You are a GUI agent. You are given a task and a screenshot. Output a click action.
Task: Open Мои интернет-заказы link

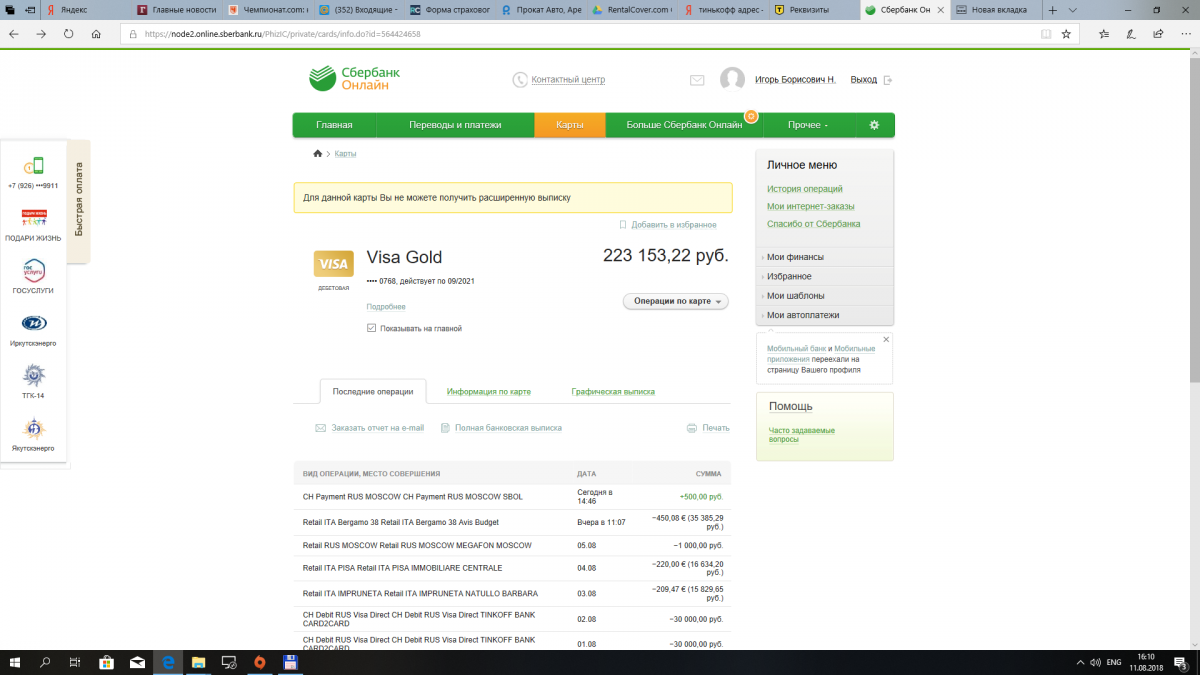point(811,206)
